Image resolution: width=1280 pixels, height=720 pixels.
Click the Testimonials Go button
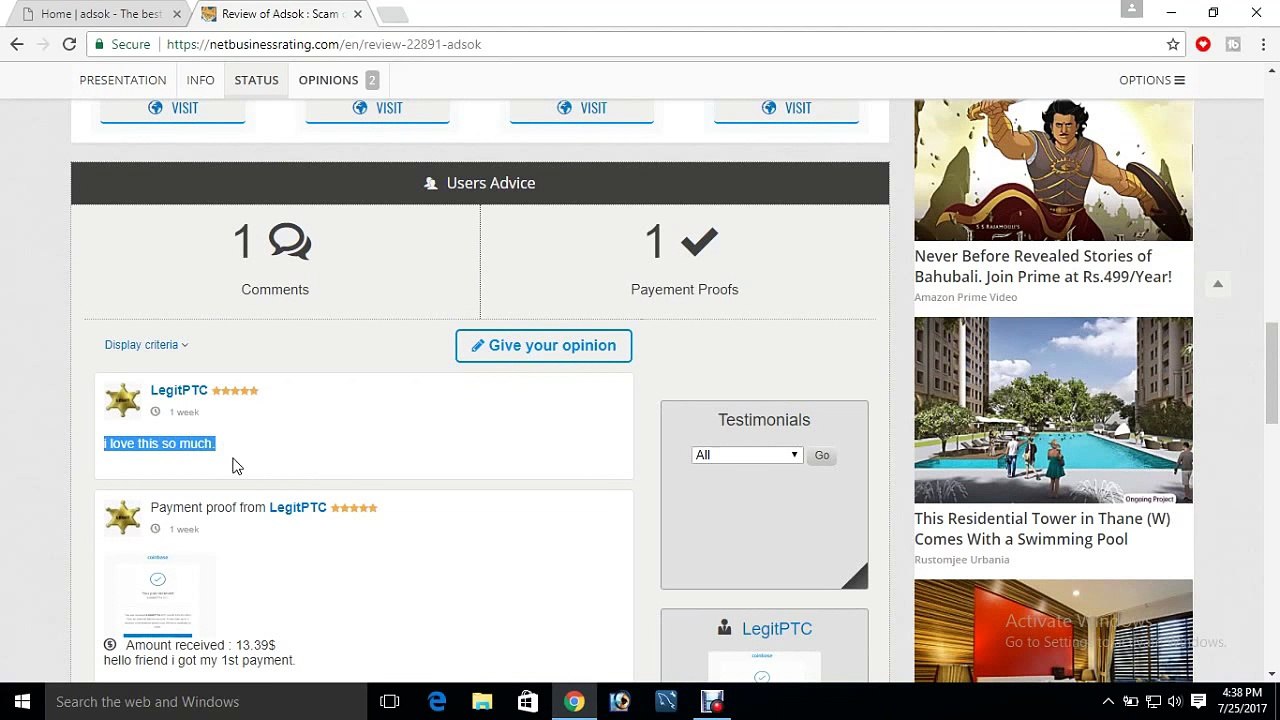tap(822, 455)
